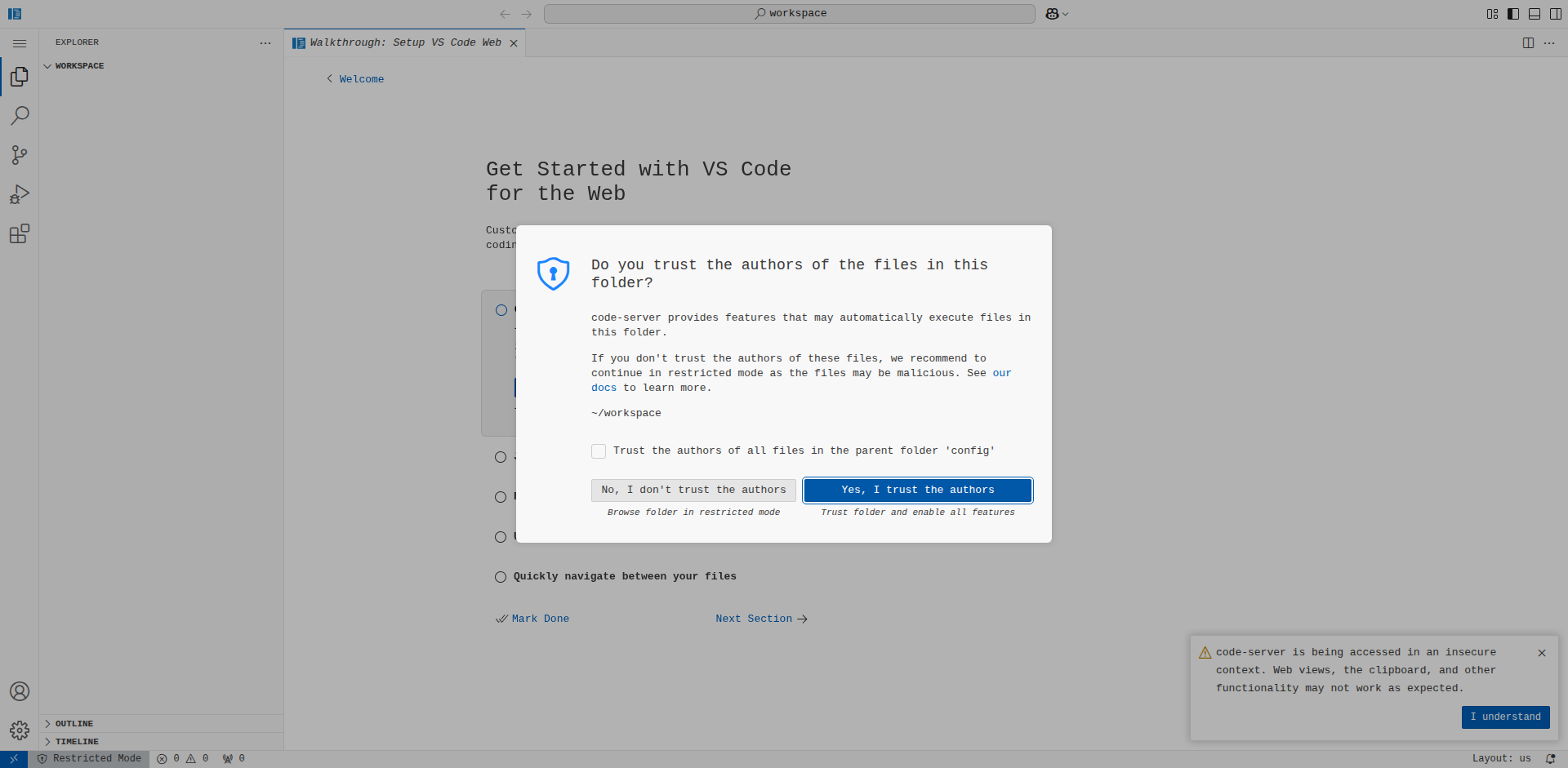Viewport: 1568px width, 768px height.
Task: Open the hamburger application menu
Action: click(x=20, y=43)
